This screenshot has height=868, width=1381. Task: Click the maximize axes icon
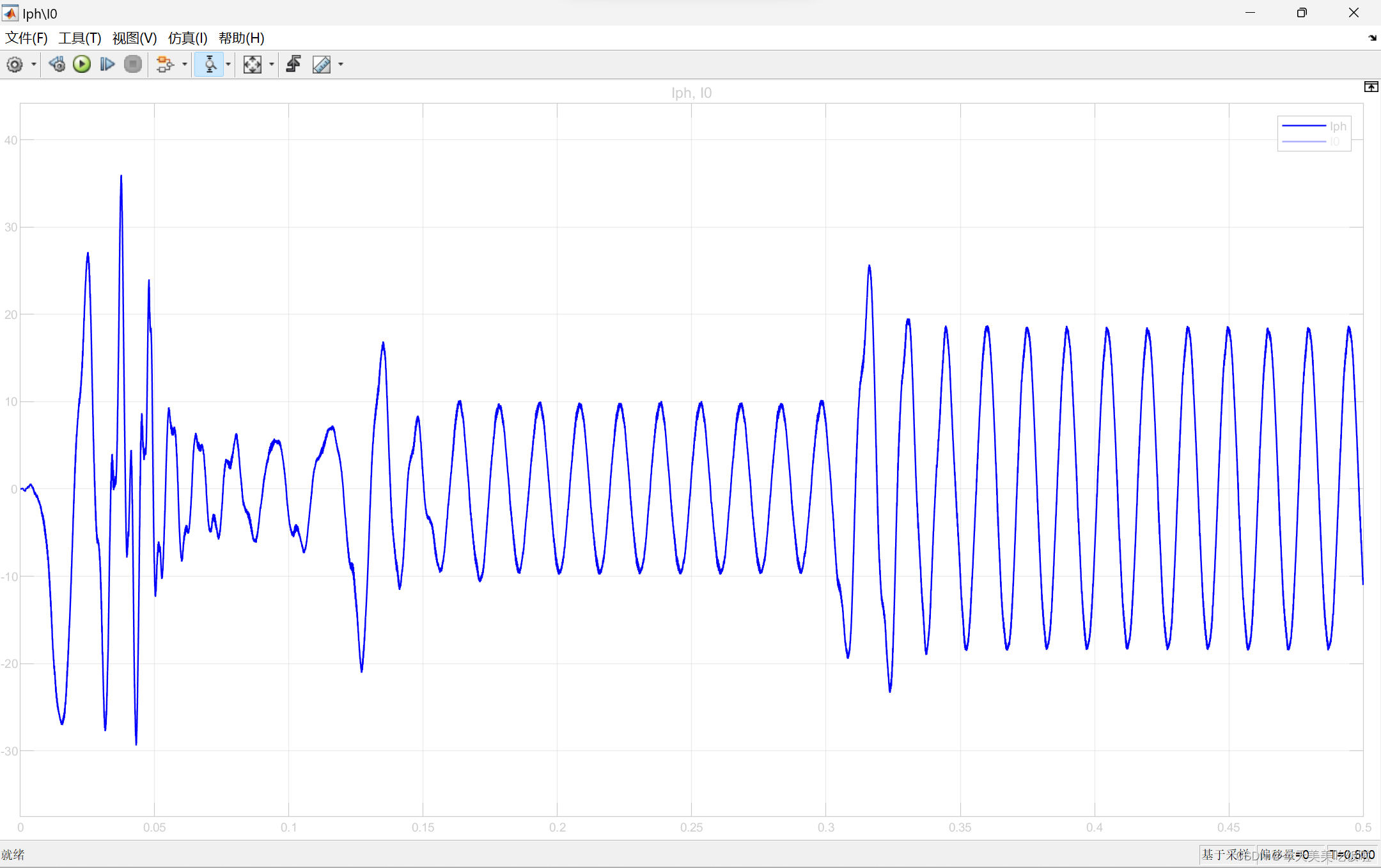pyautogui.click(x=1371, y=87)
